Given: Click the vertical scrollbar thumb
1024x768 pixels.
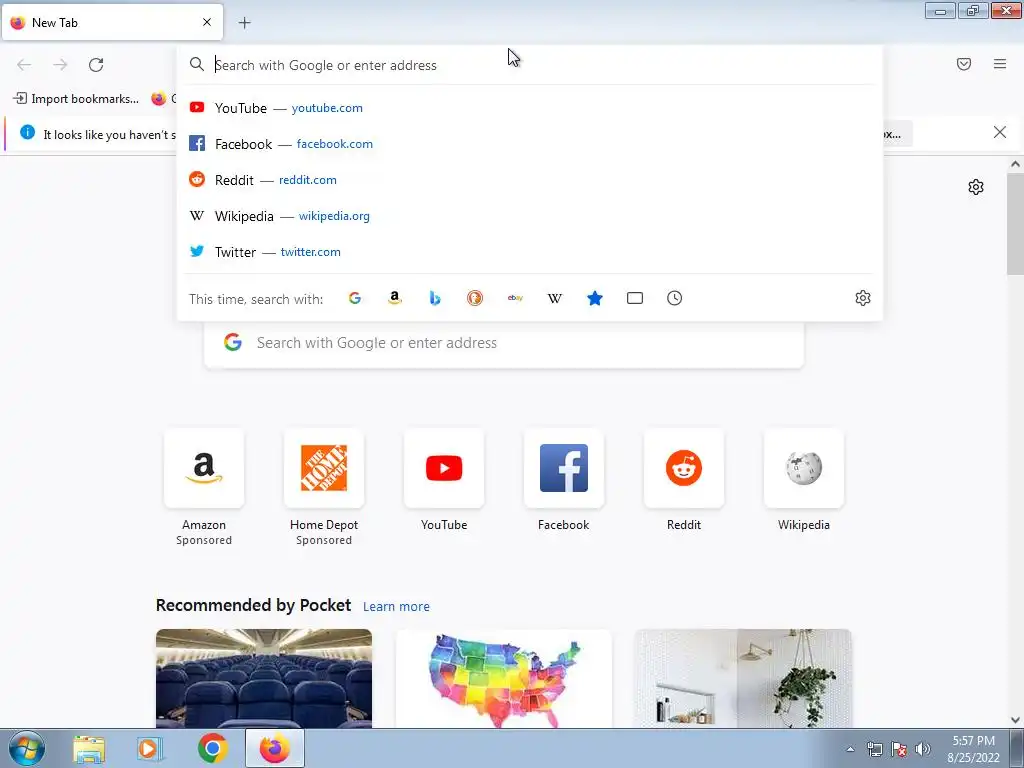Looking at the screenshot, I should [x=1016, y=223].
